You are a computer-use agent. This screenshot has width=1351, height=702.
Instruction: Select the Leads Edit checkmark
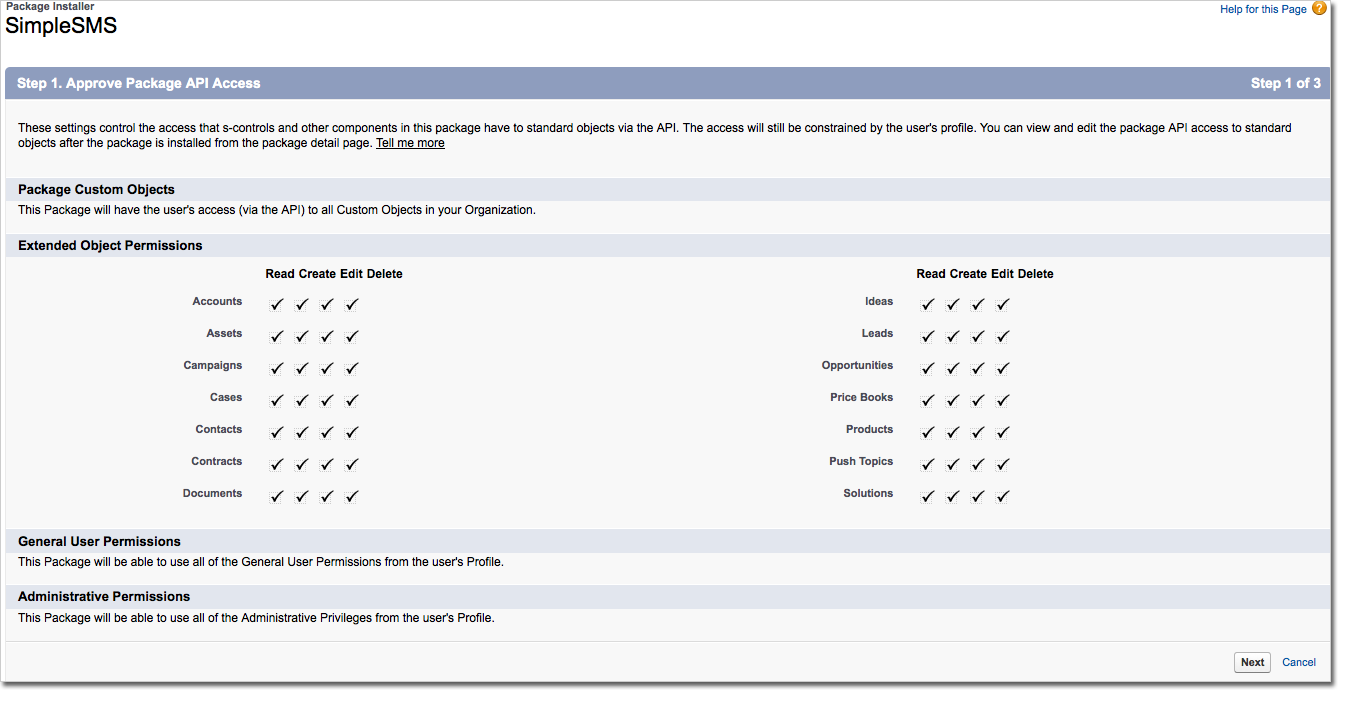(978, 336)
